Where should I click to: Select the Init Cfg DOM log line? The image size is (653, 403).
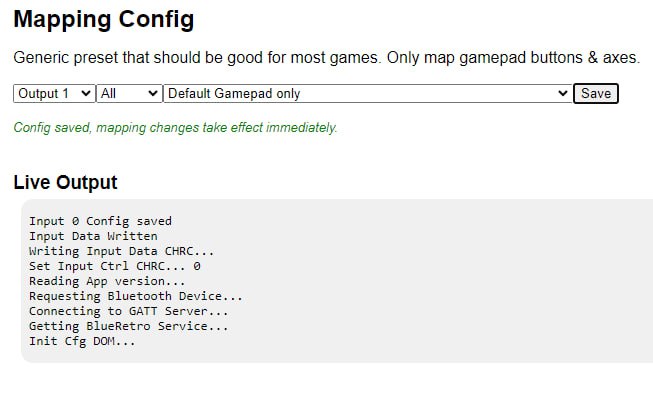click(82, 341)
